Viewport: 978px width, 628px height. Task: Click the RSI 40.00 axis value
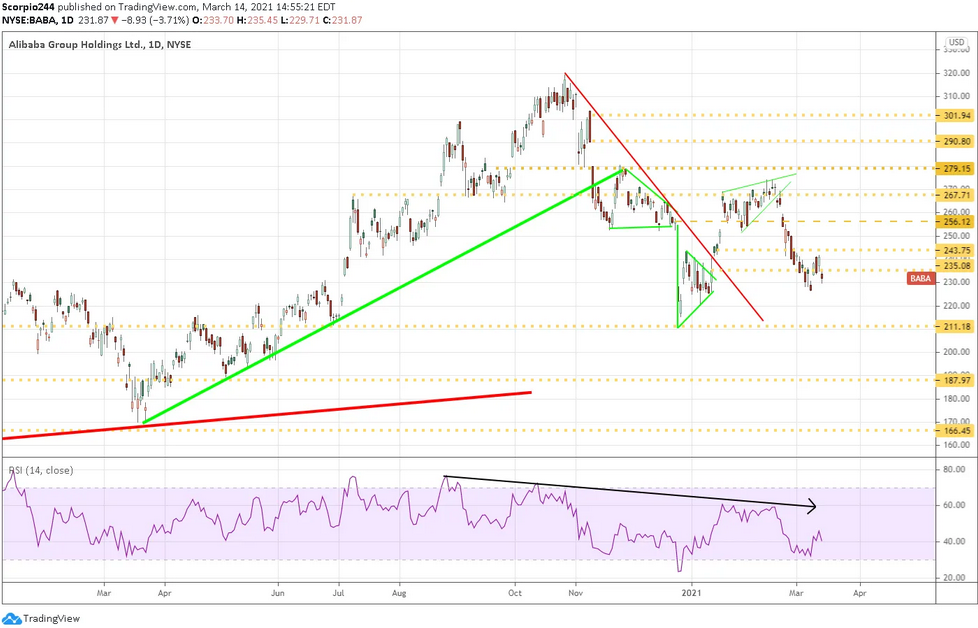pos(954,541)
